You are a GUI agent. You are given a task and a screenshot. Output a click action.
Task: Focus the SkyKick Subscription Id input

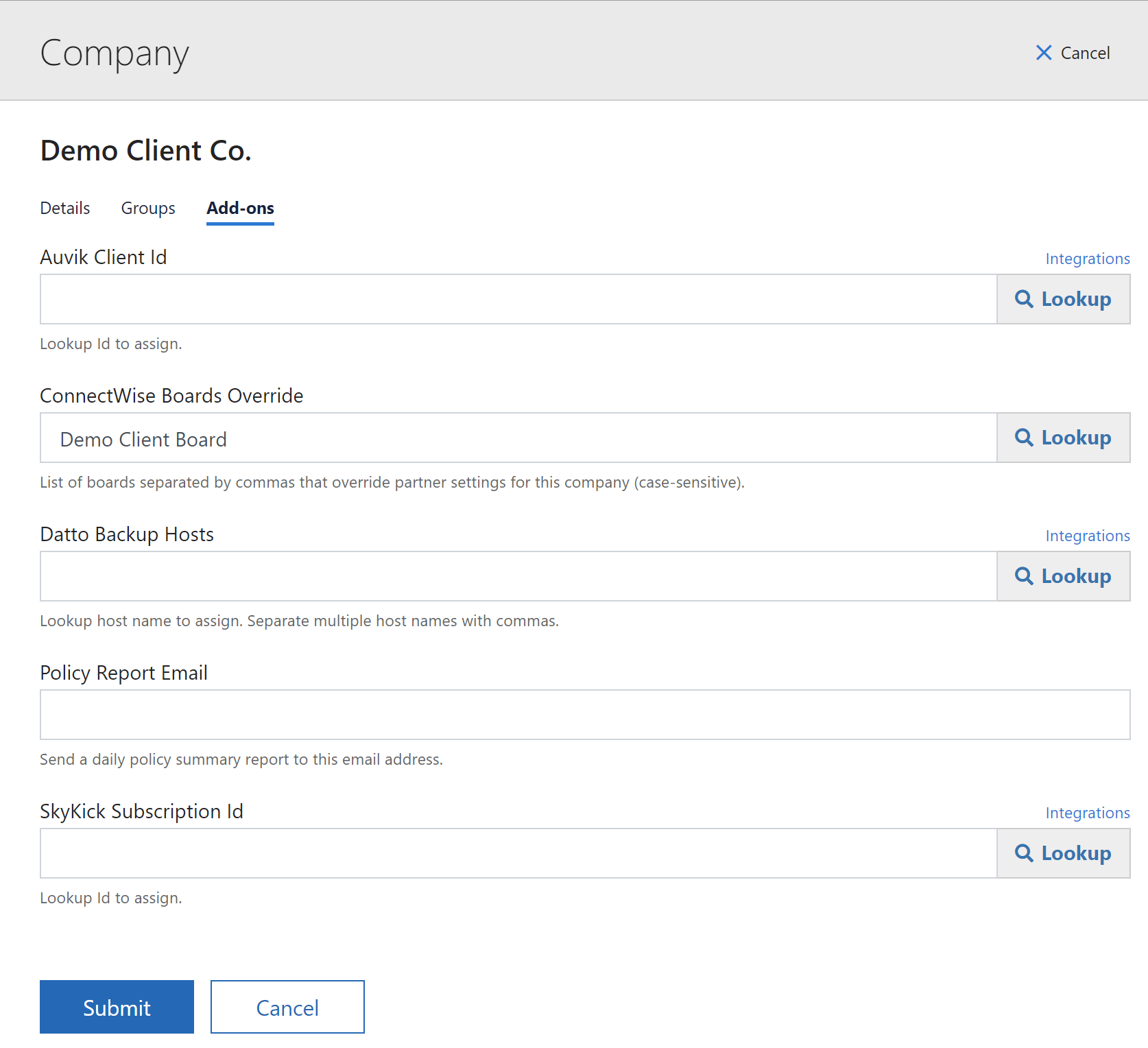click(x=518, y=853)
